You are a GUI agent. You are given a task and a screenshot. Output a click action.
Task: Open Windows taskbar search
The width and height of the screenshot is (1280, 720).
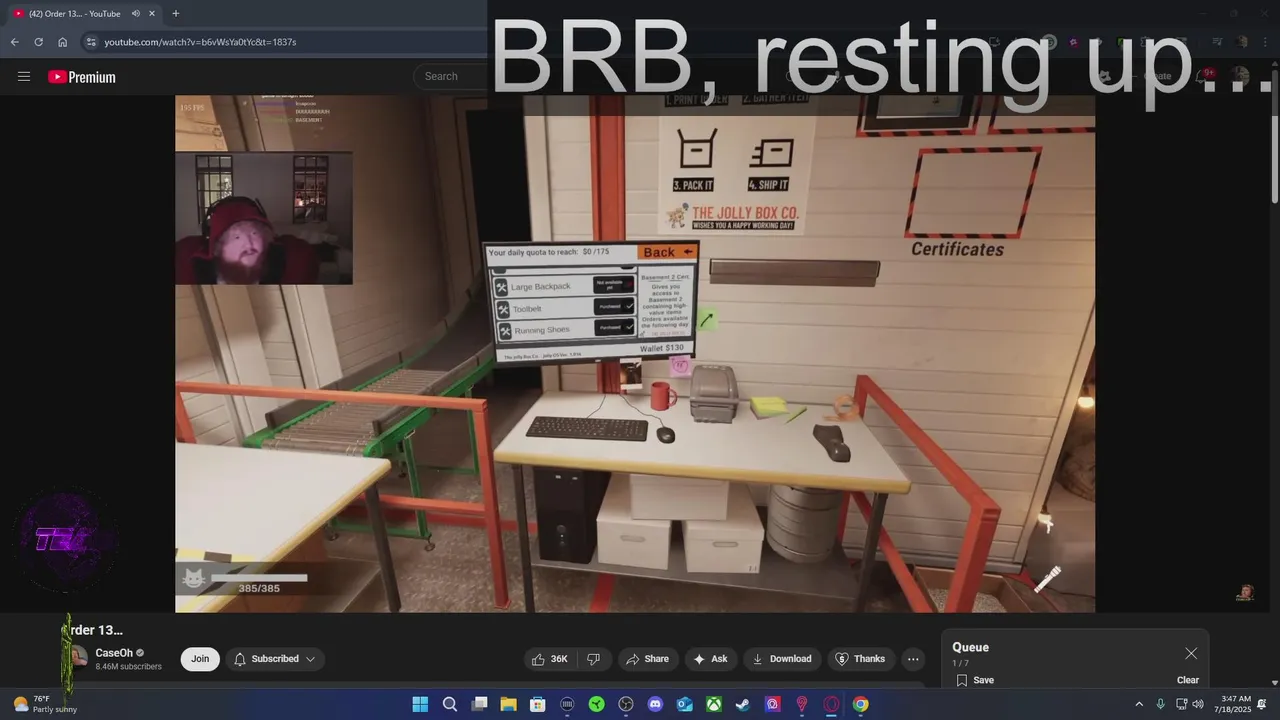tap(450, 704)
